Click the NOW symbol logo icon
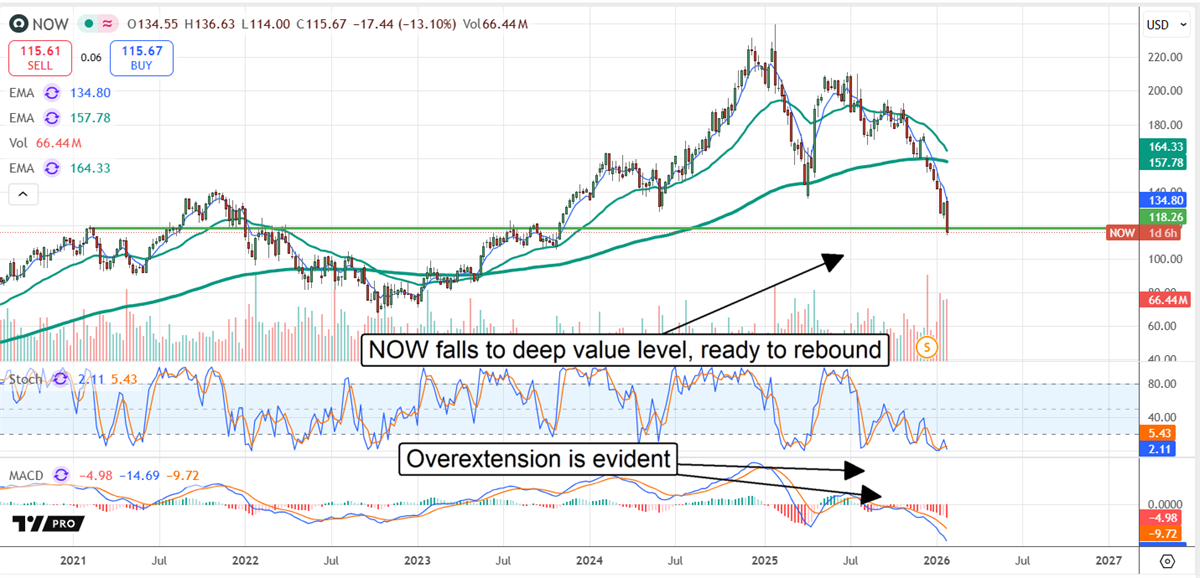This screenshot has height=578, width=1200. point(18,23)
